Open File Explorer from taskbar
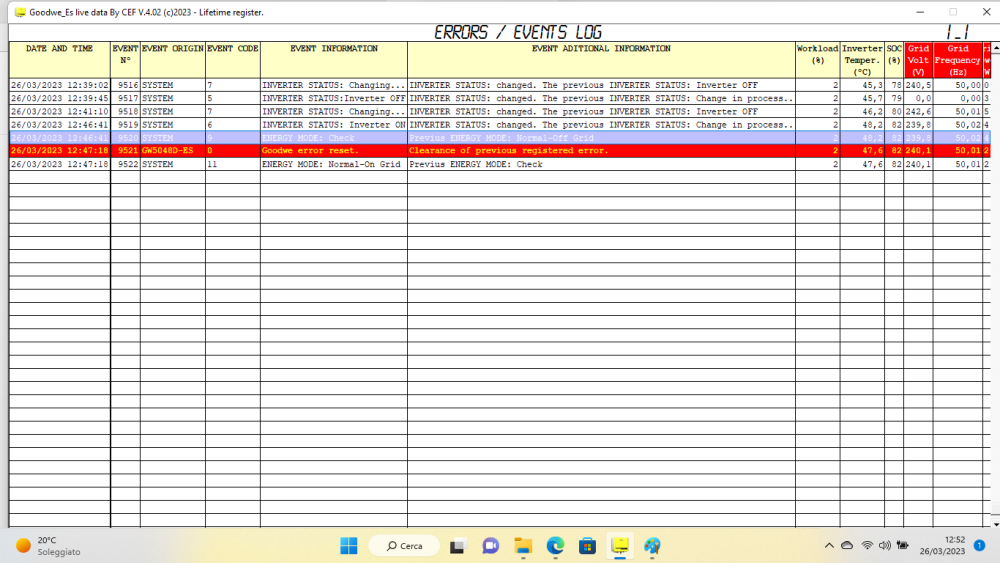Viewport: 1000px width, 563px height. coord(523,546)
